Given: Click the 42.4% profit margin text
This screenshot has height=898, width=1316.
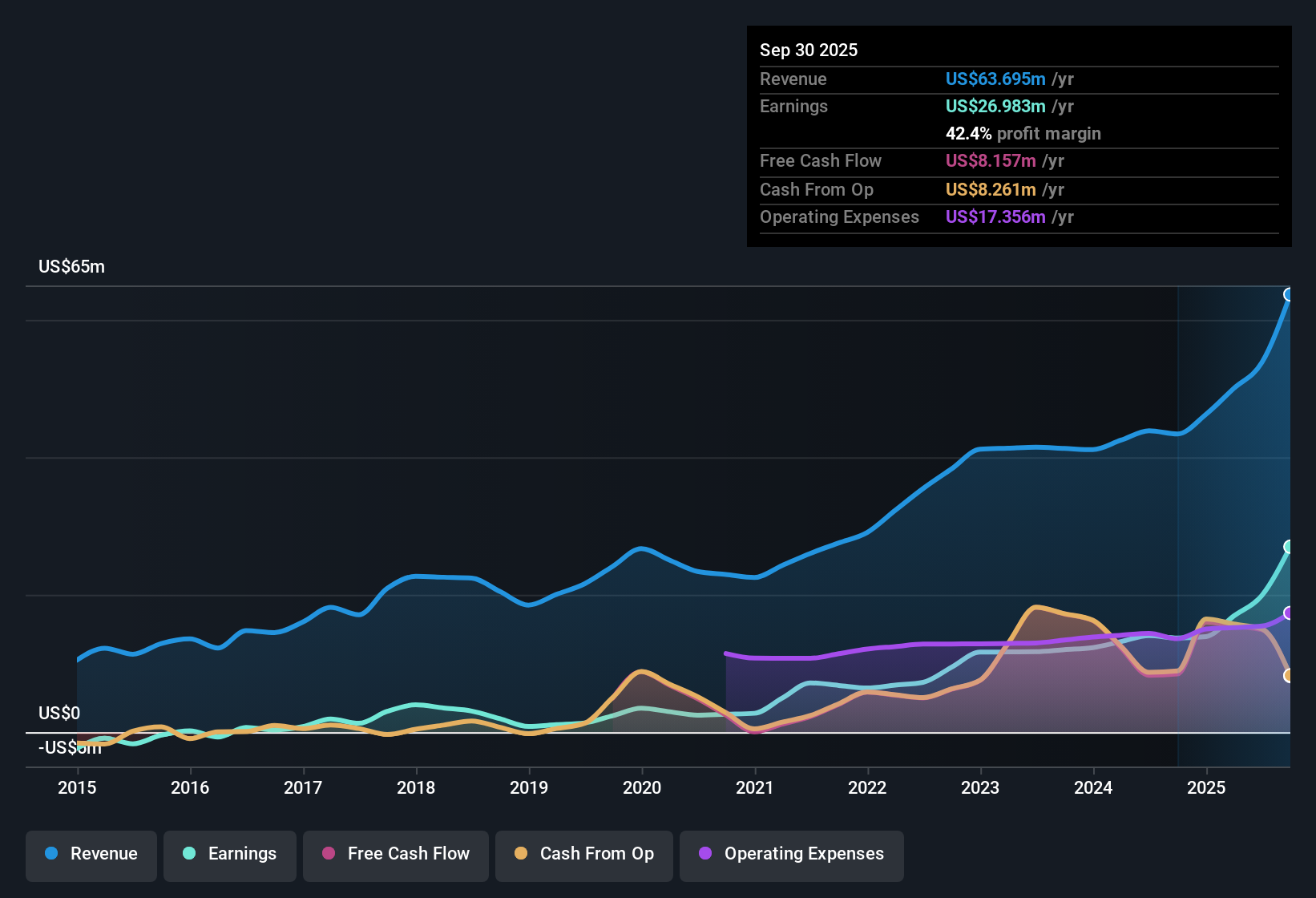Looking at the screenshot, I should click(x=1023, y=134).
